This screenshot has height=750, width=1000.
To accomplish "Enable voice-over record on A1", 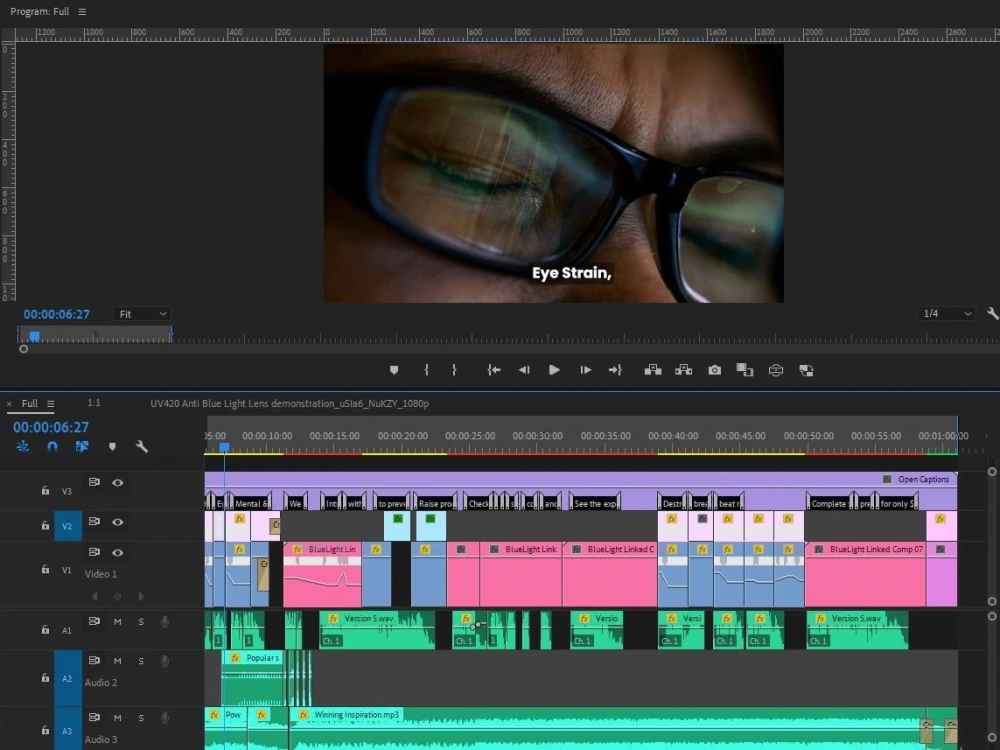I will click(x=165, y=622).
